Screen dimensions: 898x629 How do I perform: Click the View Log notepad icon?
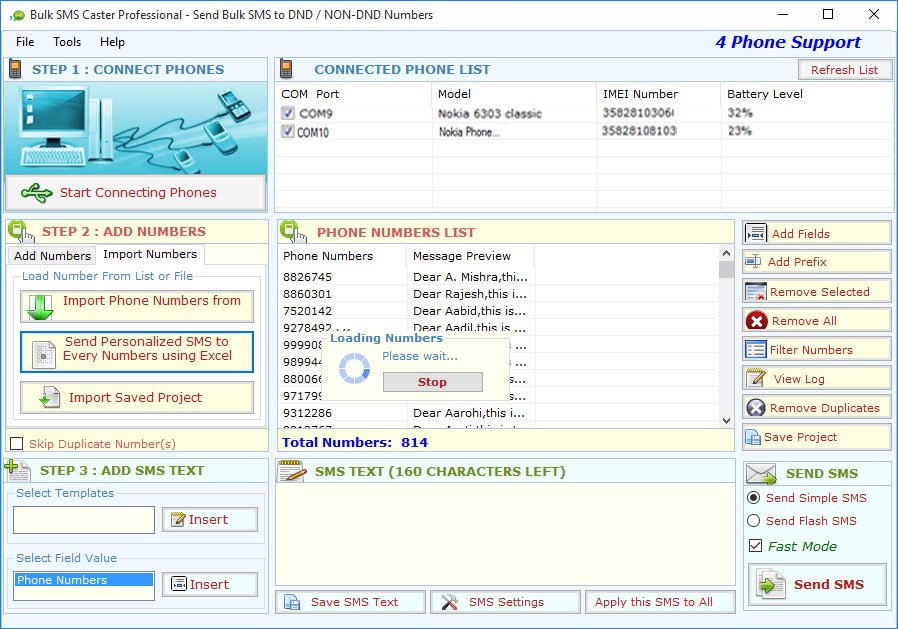coord(756,379)
